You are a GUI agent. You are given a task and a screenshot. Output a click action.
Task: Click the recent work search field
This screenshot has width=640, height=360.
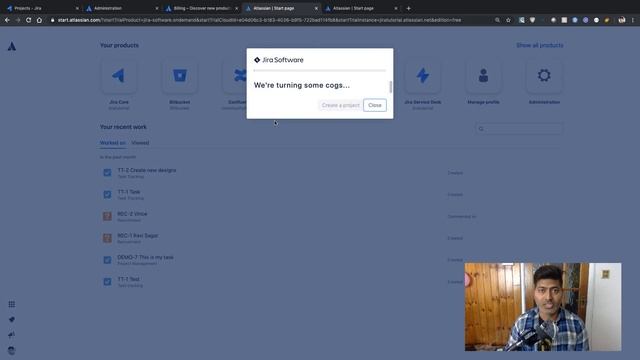pos(519,129)
